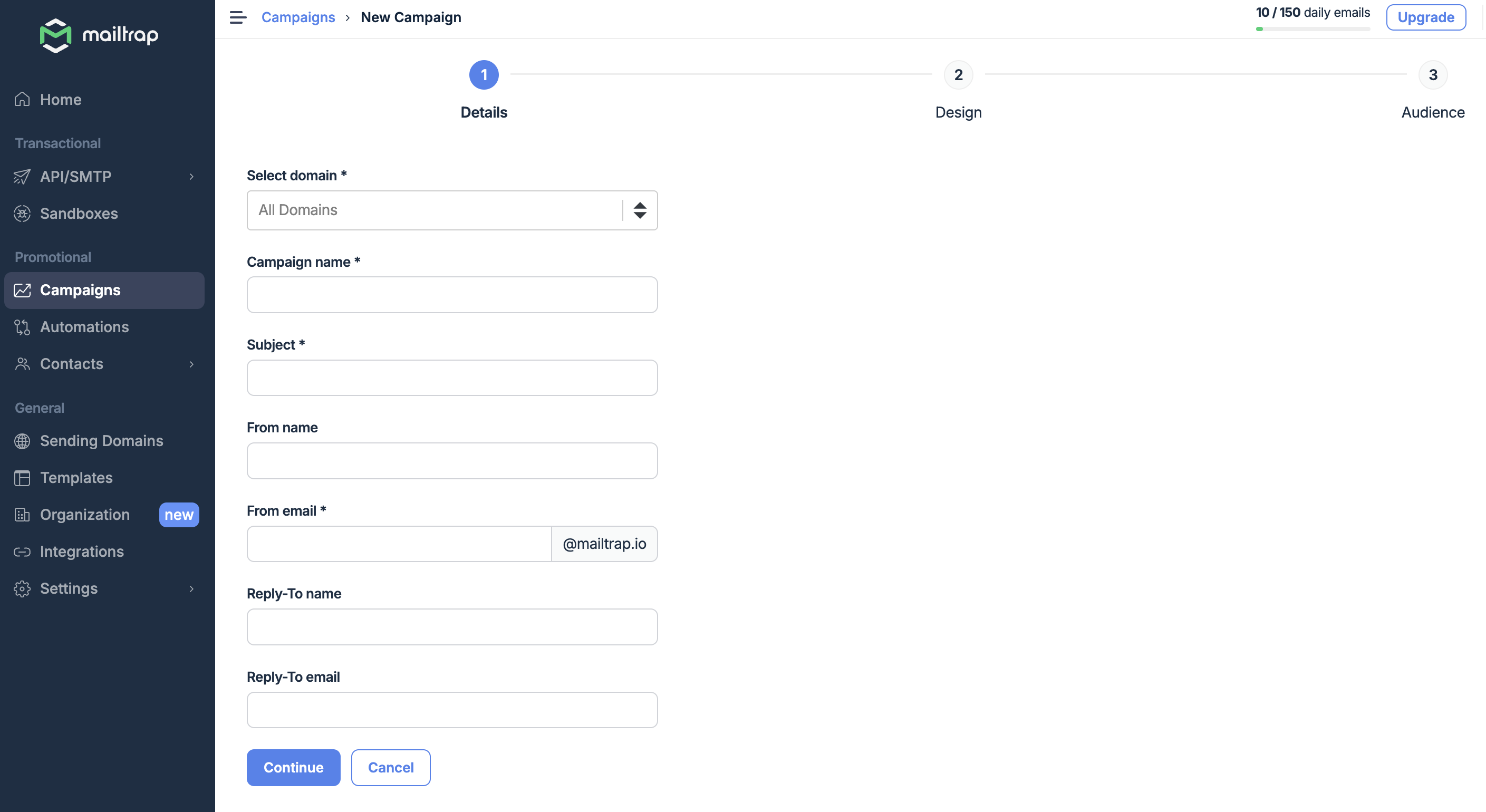
Task: Click the Settings gear icon
Action: point(22,588)
